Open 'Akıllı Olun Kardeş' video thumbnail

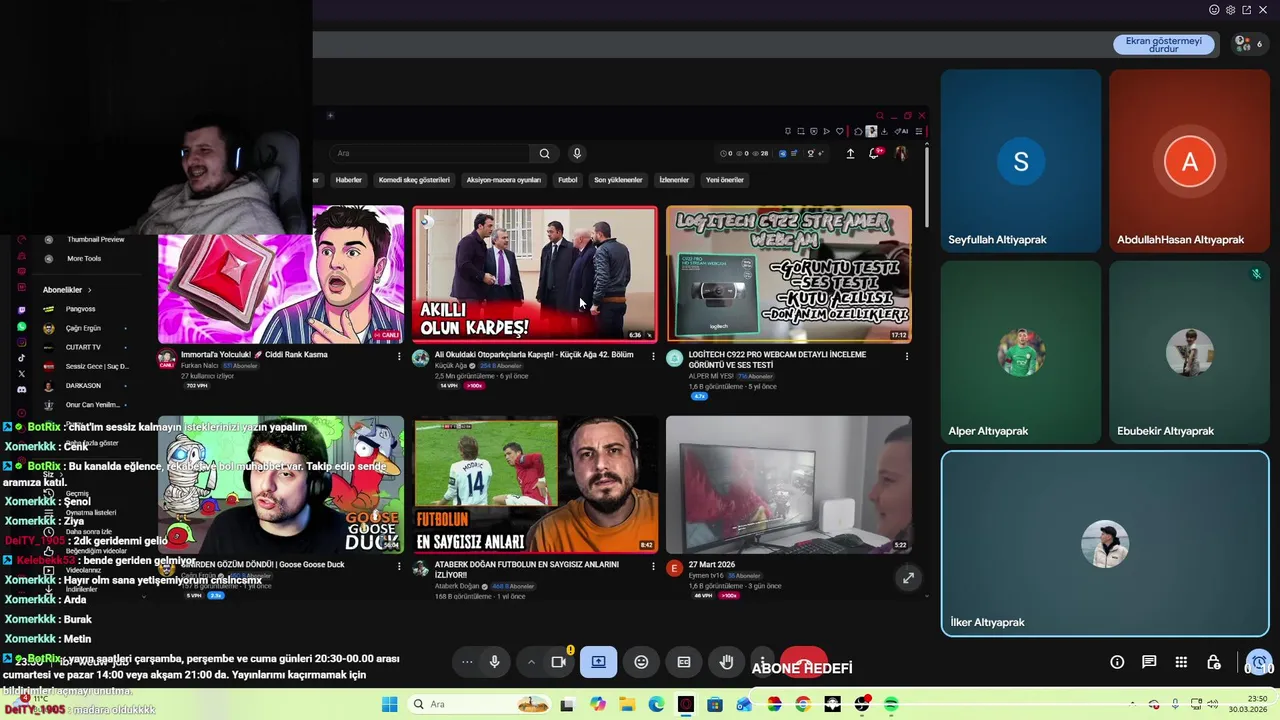(x=535, y=274)
